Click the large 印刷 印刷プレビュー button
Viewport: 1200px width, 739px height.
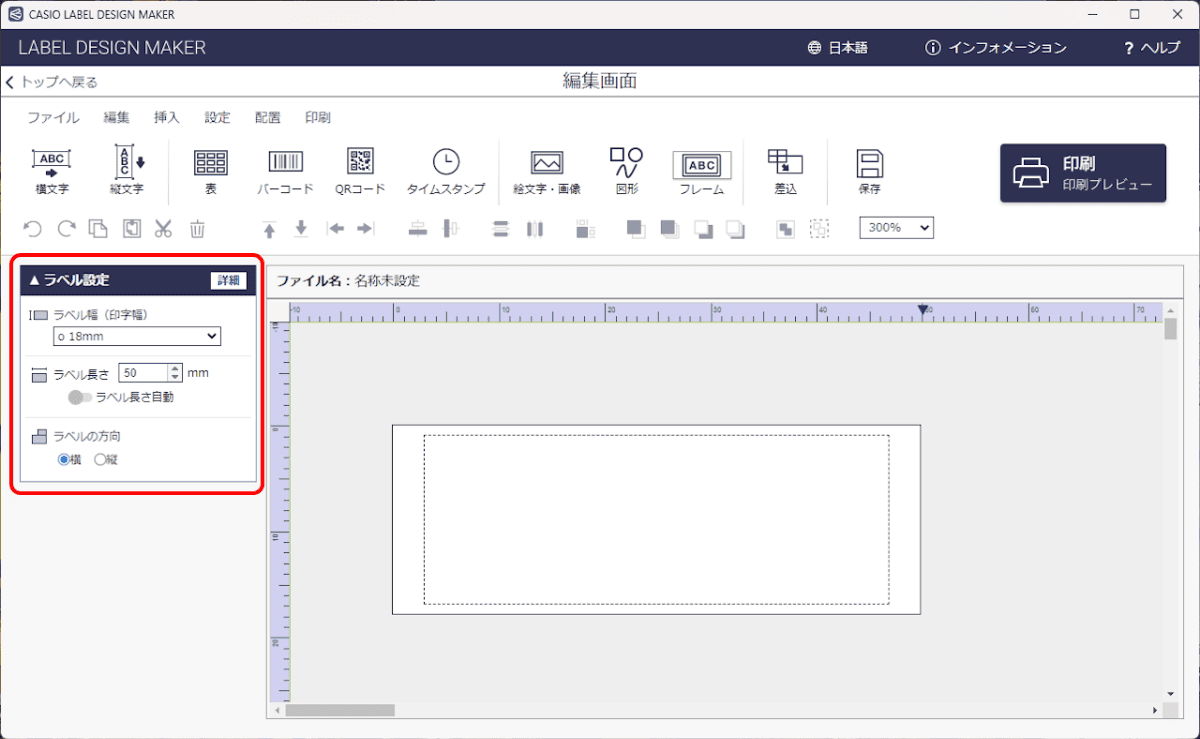[x=1083, y=173]
